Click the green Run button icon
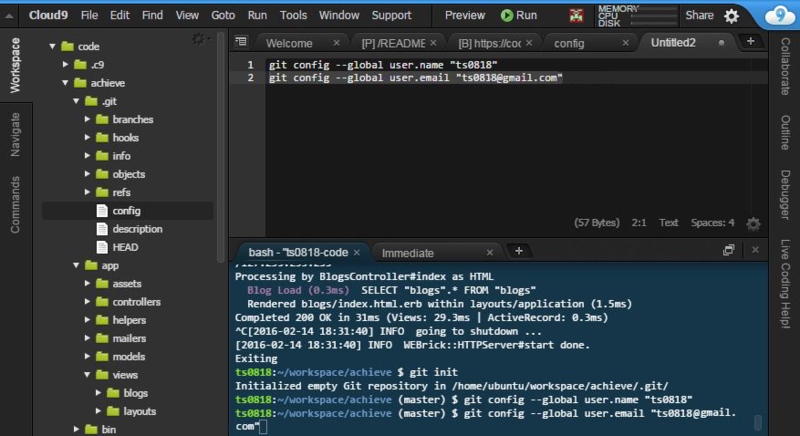The image size is (800, 436). coord(507,15)
